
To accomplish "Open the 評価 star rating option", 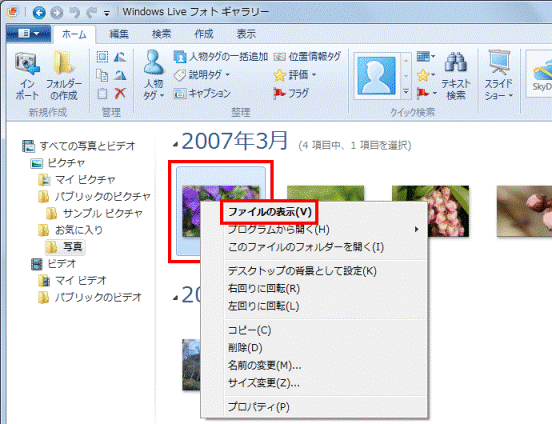I will pyautogui.click(x=295, y=75).
